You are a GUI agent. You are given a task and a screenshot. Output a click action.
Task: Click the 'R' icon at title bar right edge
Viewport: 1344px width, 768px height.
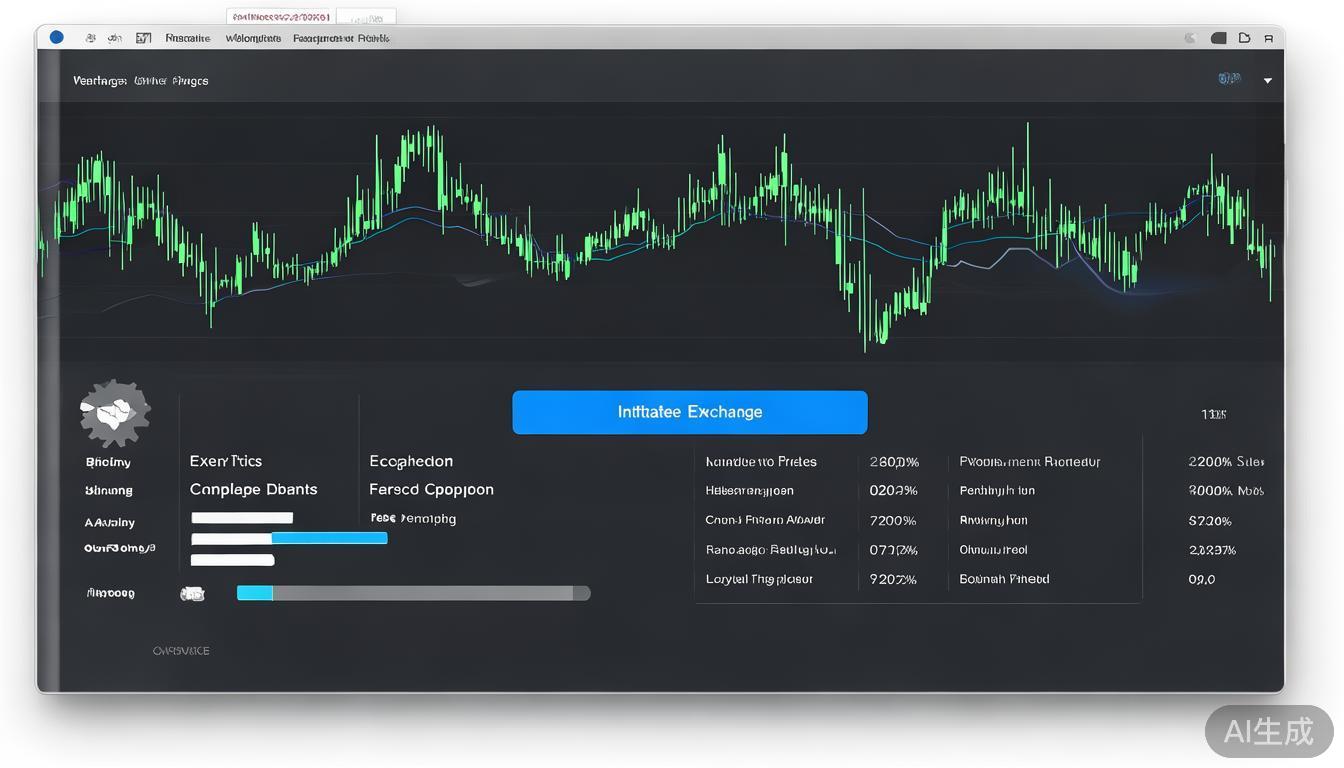point(1269,38)
